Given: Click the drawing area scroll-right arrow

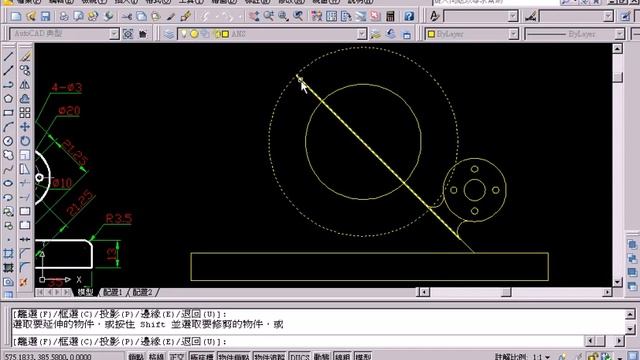Looking at the screenshot, I should pos(607,292).
